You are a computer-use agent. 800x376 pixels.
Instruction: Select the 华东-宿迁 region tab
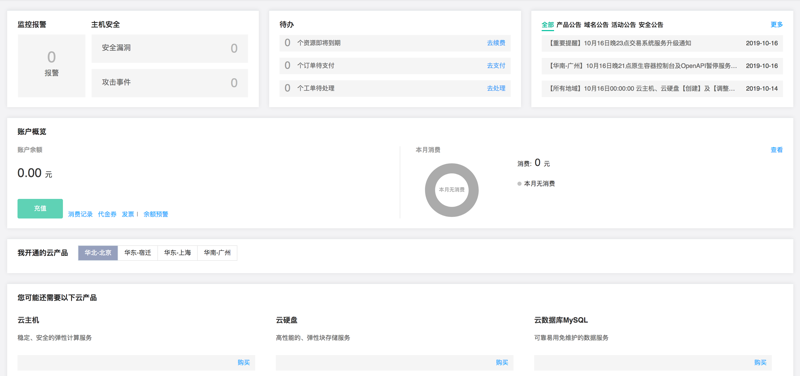tap(138, 253)
